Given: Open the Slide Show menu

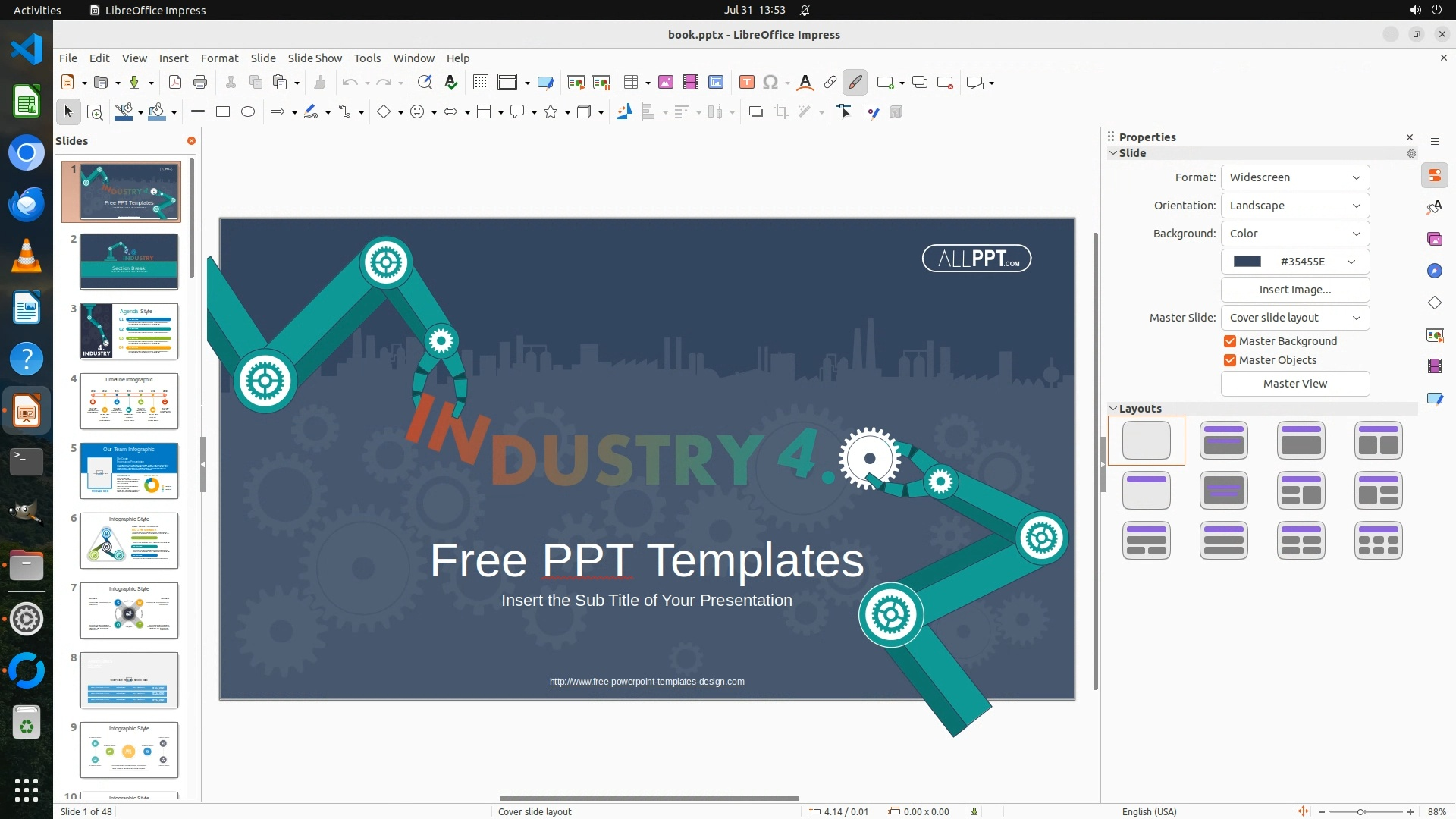Looking at the screenshot, I should 315,58.
